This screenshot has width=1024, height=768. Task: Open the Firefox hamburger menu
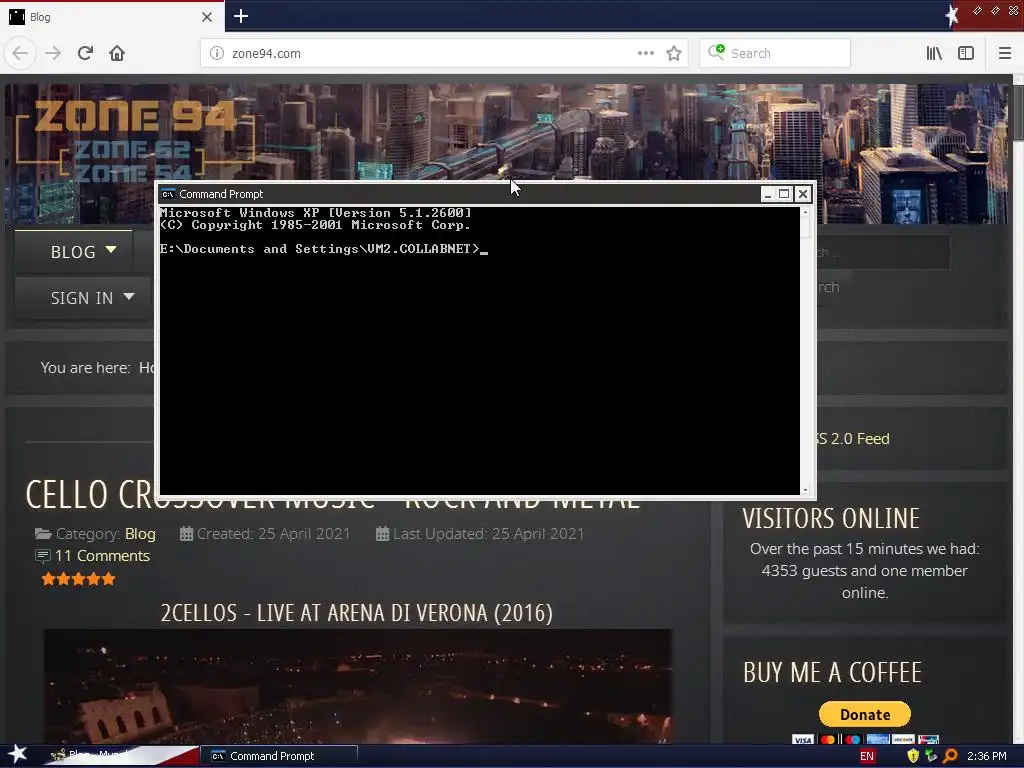point(1004,53)
